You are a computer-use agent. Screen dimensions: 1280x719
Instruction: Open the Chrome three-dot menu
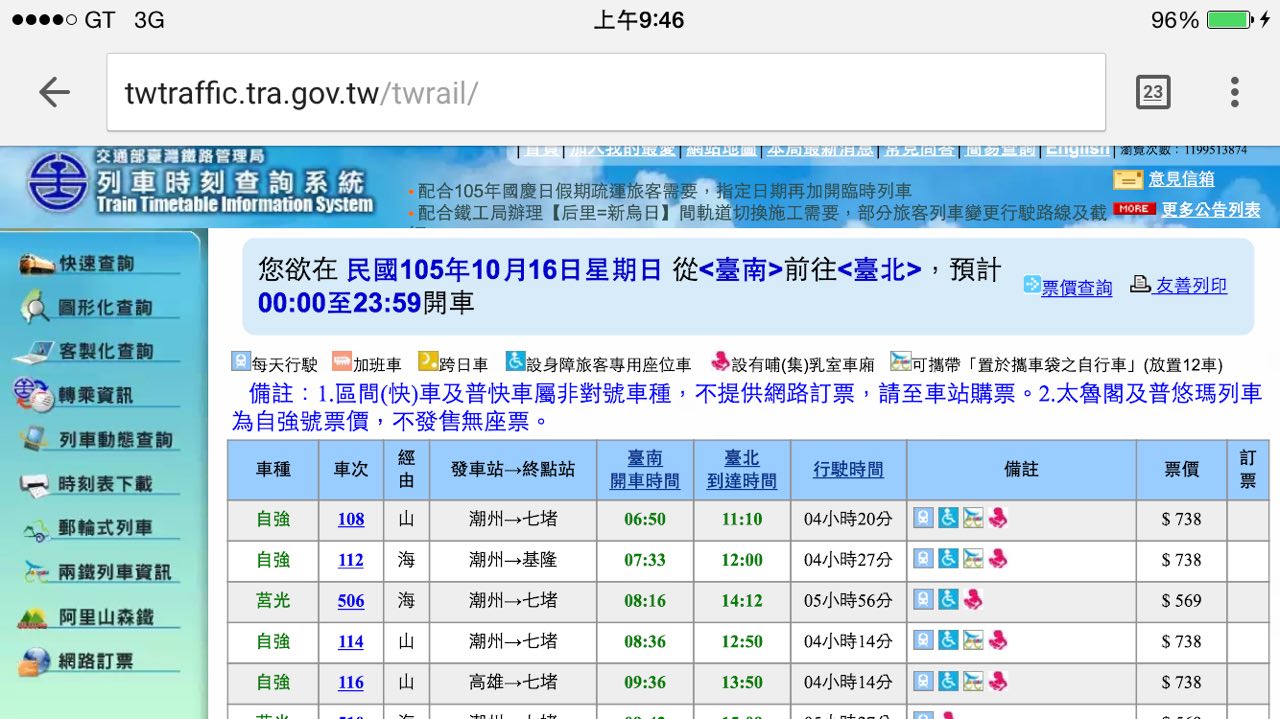click(1235, 92)
